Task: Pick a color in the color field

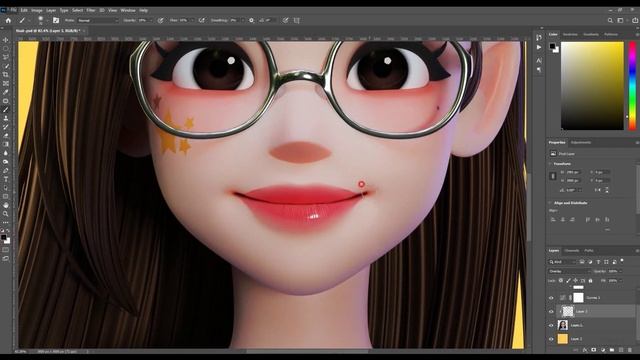Action: click(592, 86)
